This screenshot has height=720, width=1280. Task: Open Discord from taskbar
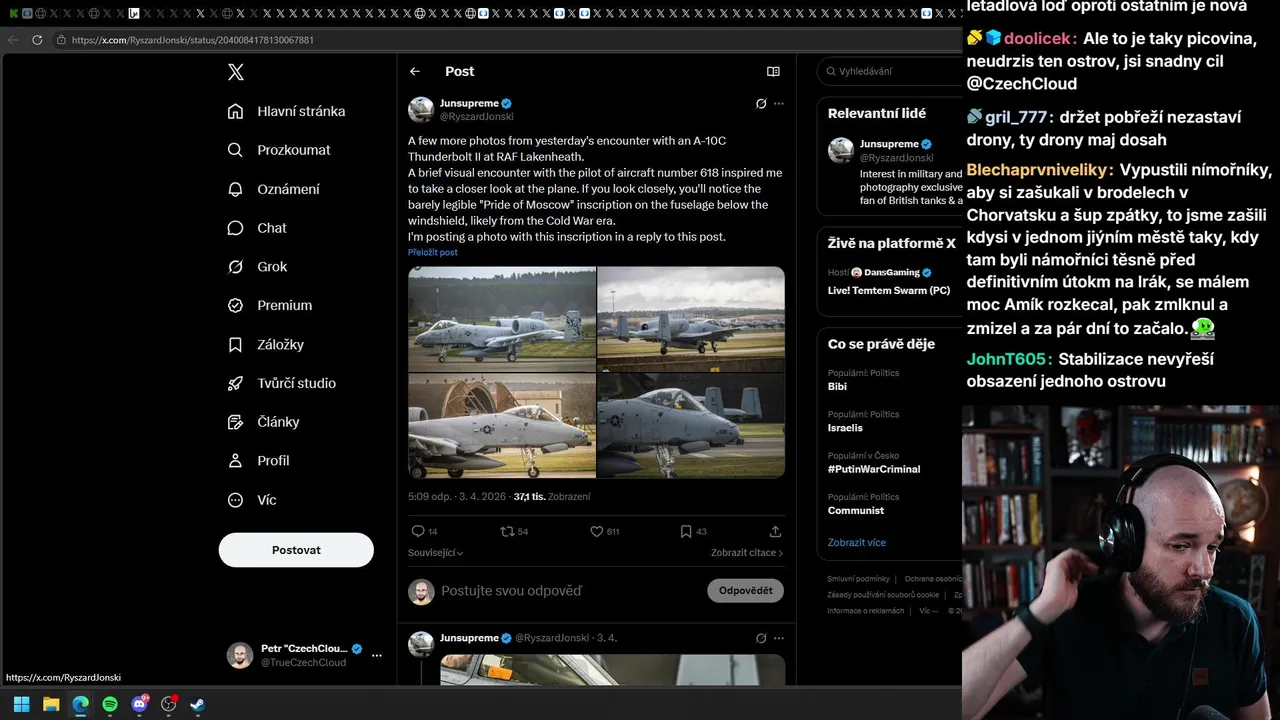(x=140, y=704)
